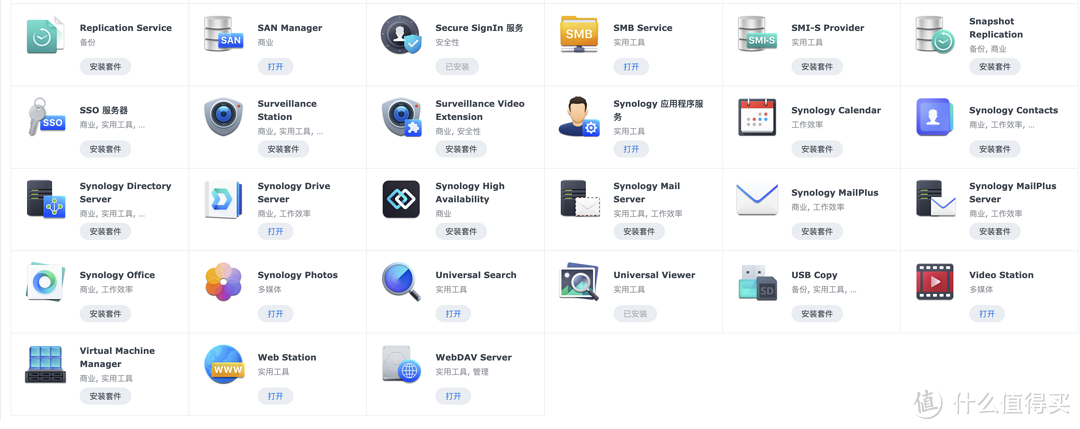Click the Video Station title text
The width and height of the screenshot is (1080, 429).
[1001, 275]
